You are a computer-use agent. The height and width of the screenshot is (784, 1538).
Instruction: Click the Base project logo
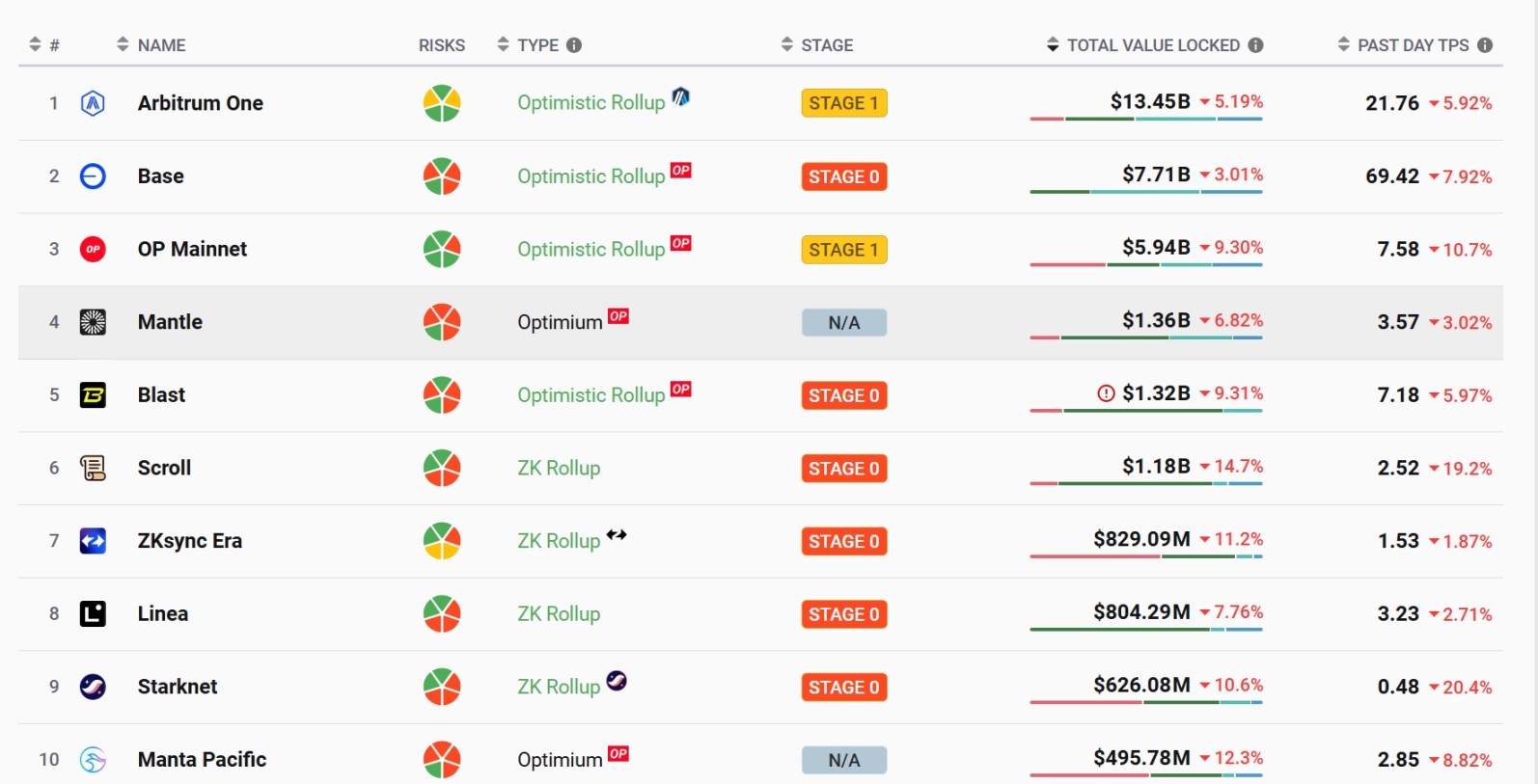click(93, 176)
